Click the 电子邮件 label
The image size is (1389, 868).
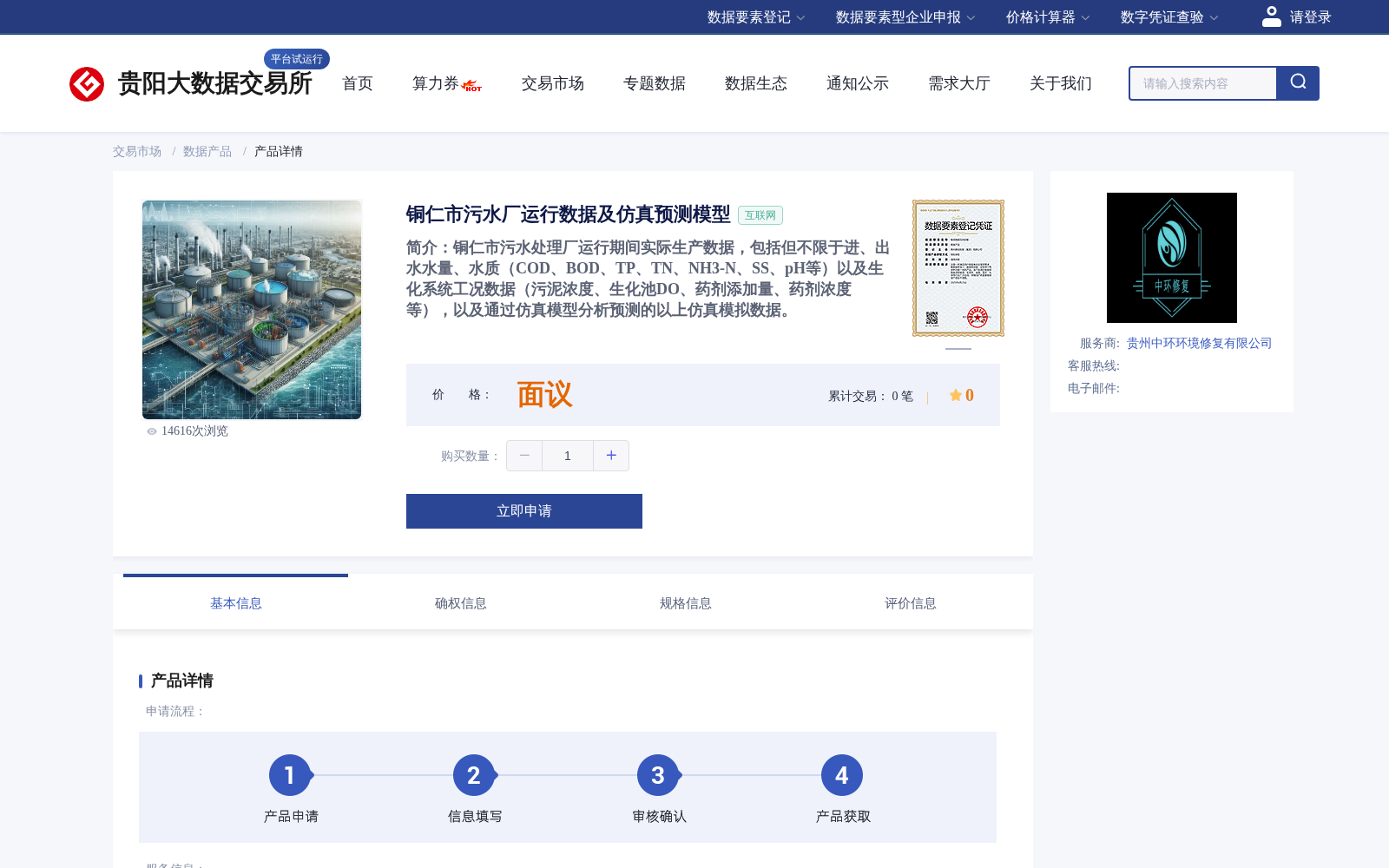pyautogui.click(x=1094, y=389)
